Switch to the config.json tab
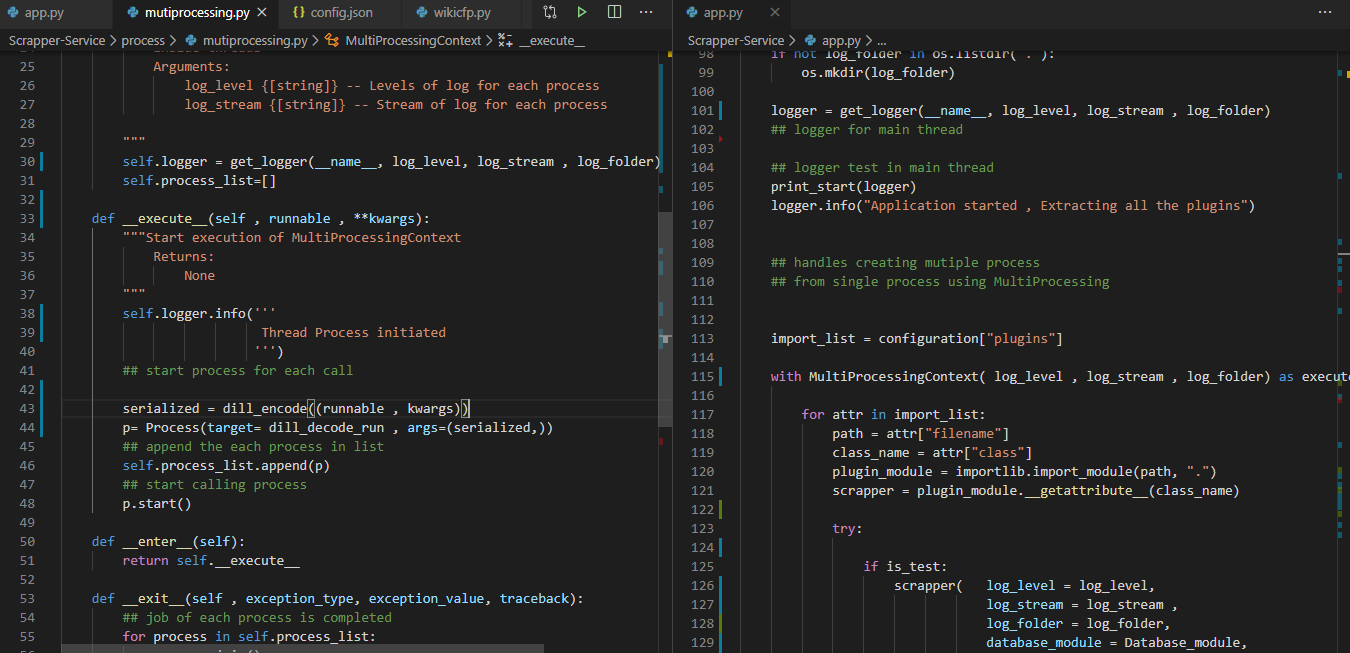 pyautogui.click(x=340, y=14)
